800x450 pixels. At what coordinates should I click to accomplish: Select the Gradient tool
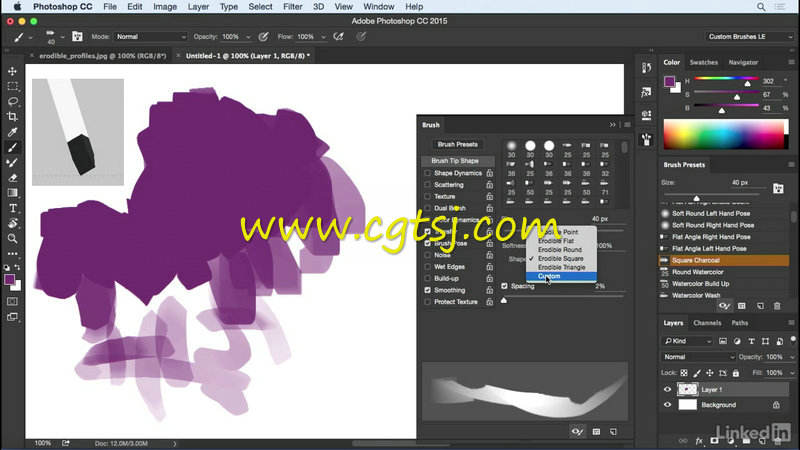tap(12, 193)
